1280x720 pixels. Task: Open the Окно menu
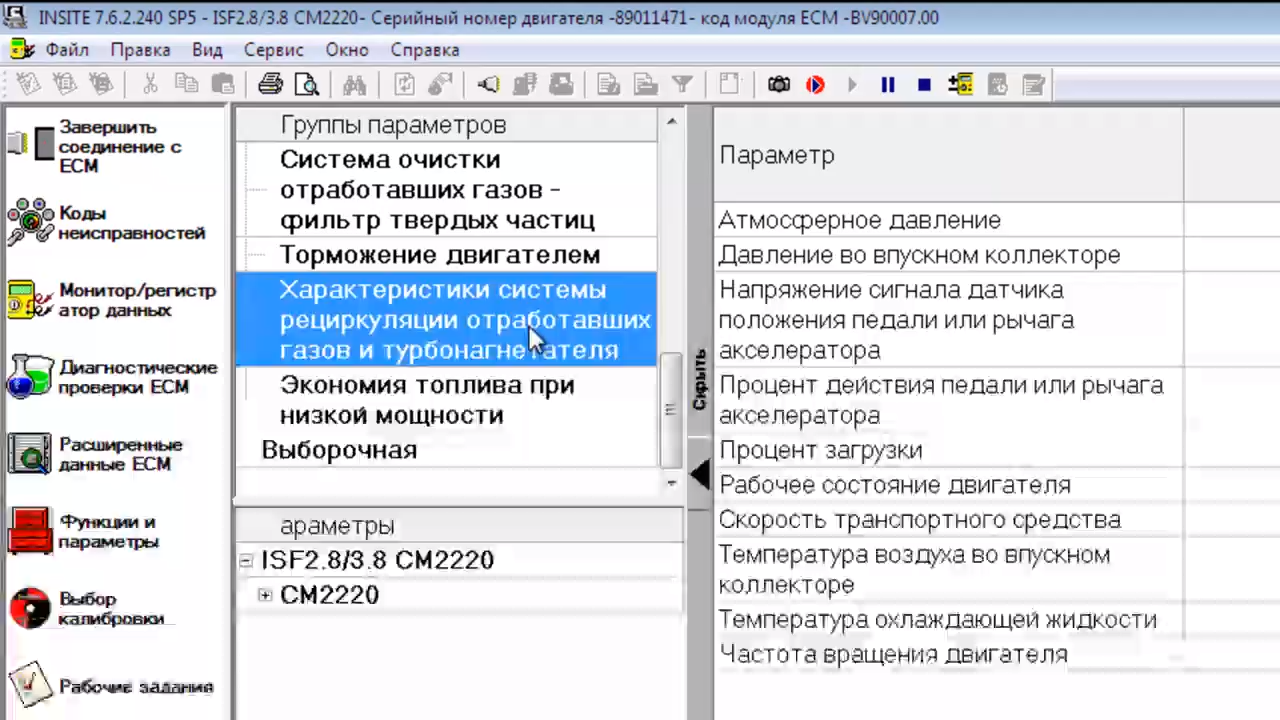click(x=347, y=49)
